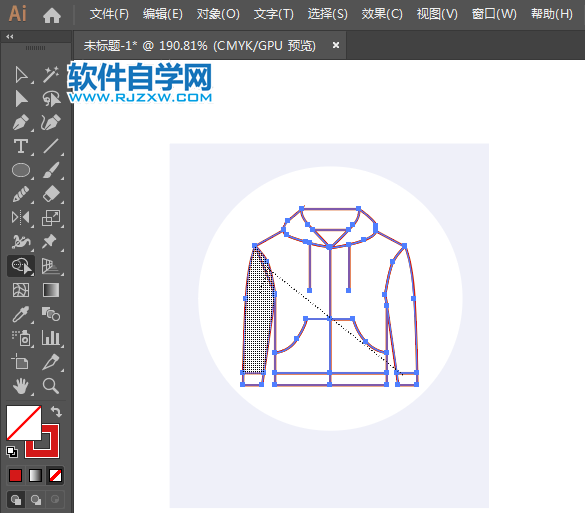This screenshot has height=513, width=585.
Task: Select the Mesh tool
Action: [x=21, y=290]
